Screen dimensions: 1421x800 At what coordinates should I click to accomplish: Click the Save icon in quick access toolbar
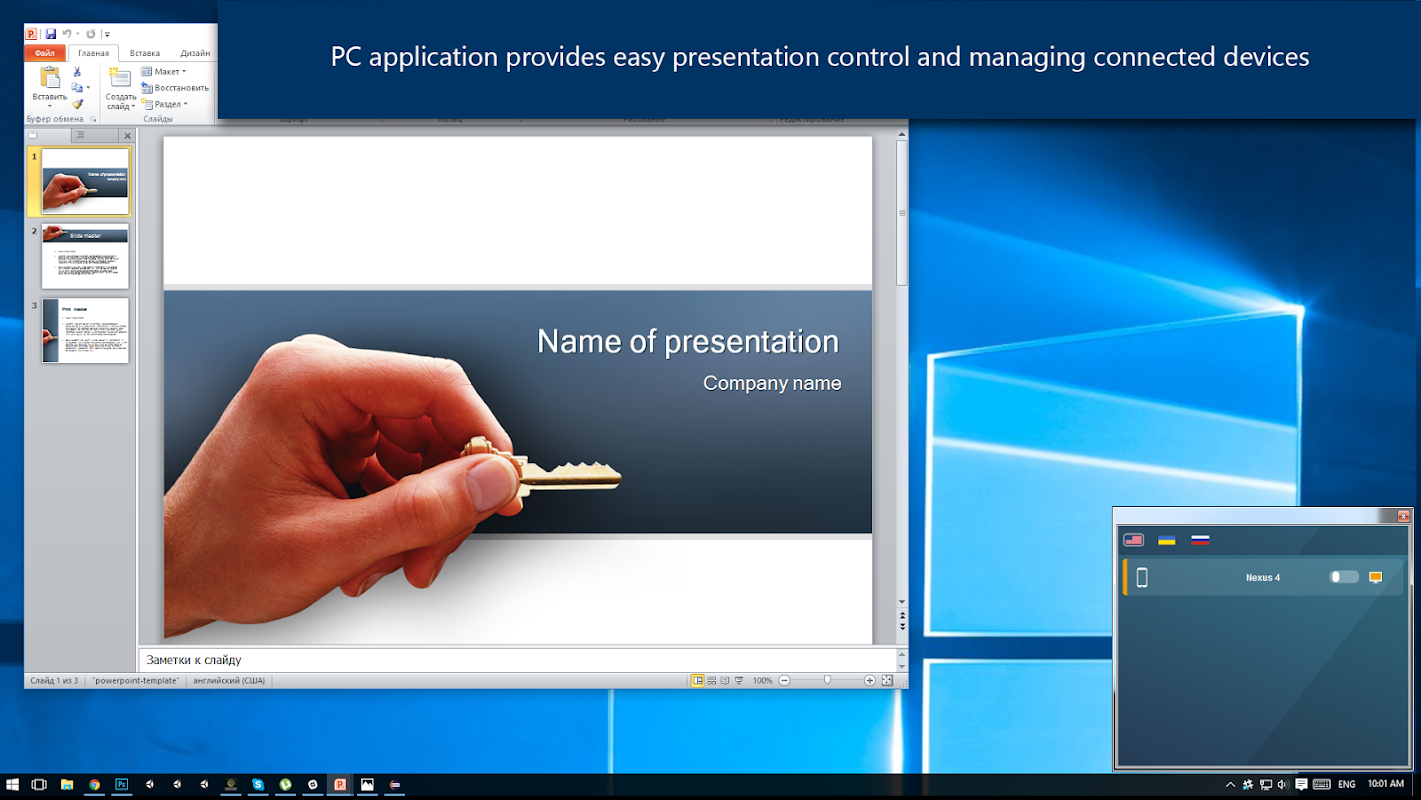click(50, 34)
